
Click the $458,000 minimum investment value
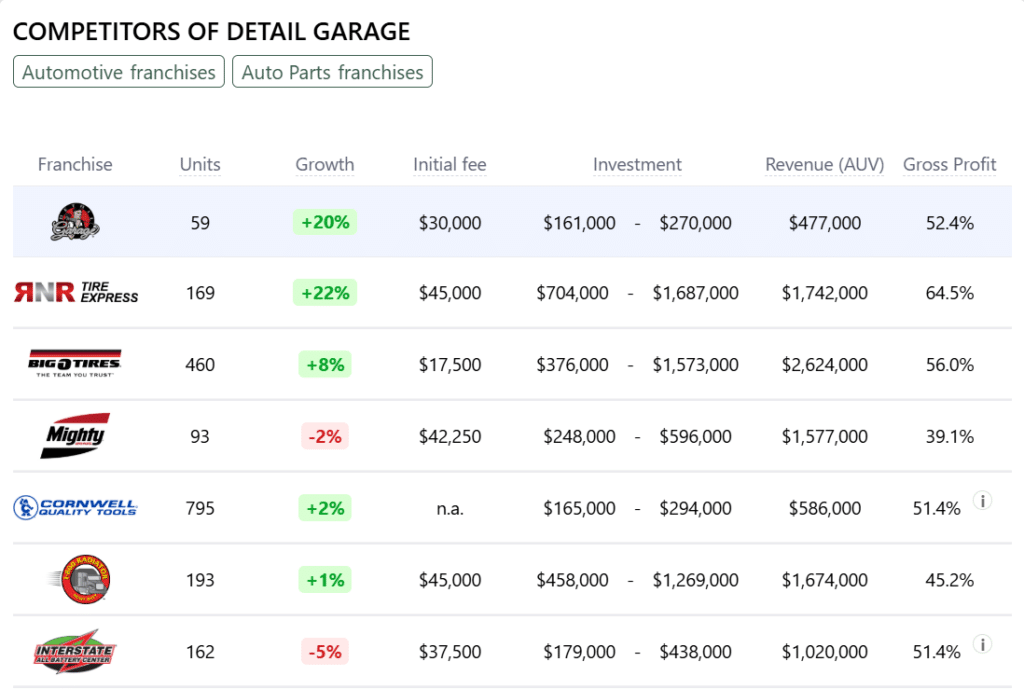tap(572, 581)
